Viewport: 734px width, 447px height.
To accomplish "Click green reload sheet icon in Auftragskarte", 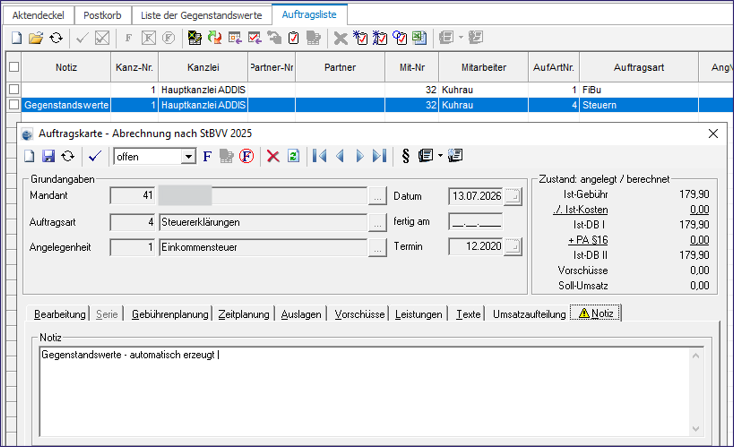I will click(294, 156).
